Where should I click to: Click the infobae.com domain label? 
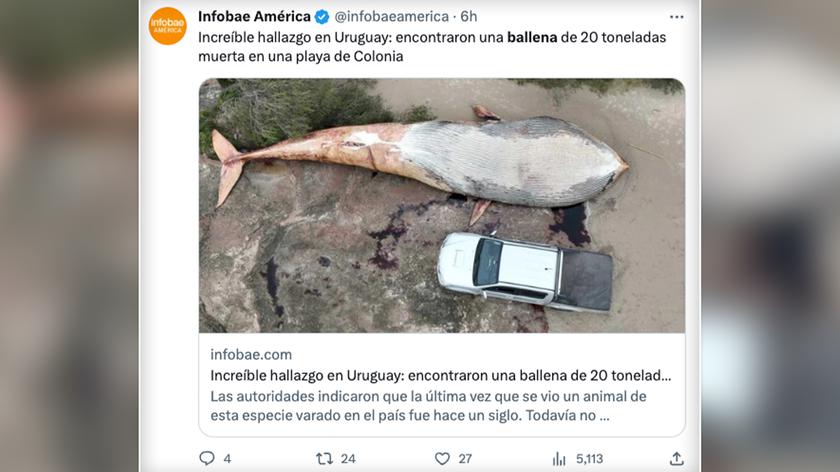click(251, 355)
